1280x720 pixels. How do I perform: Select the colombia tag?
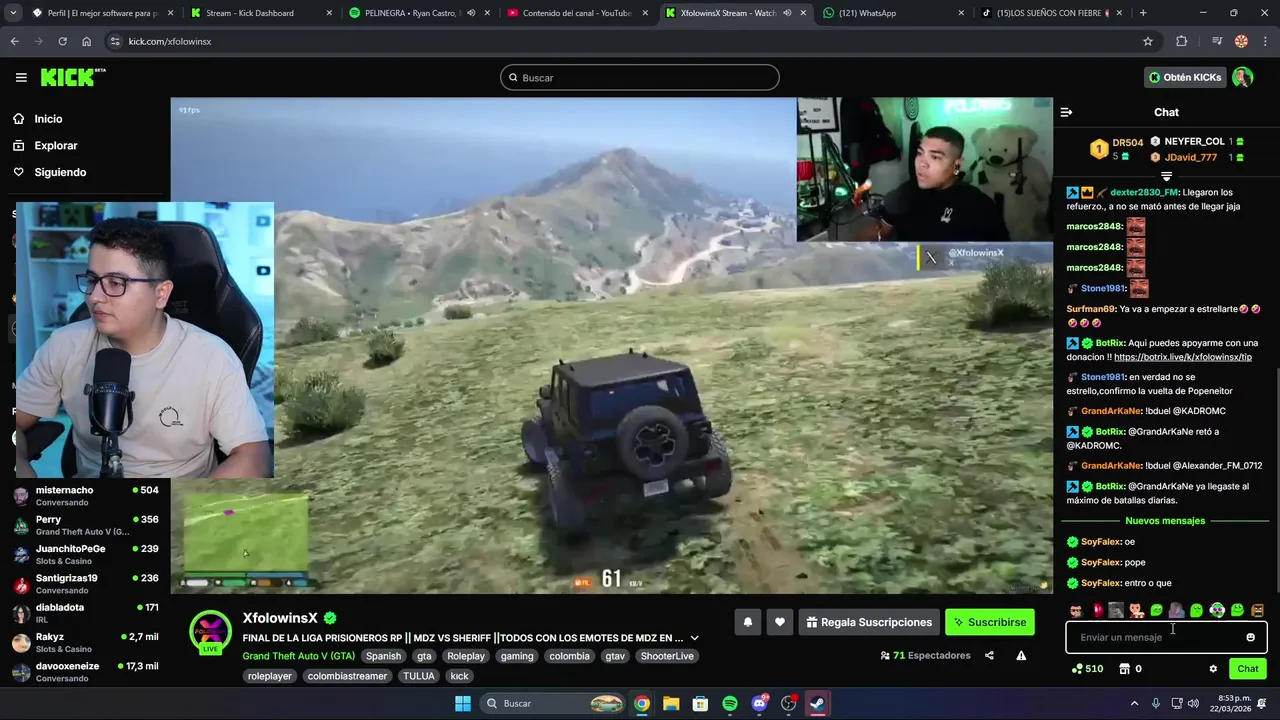pos(569,656)
